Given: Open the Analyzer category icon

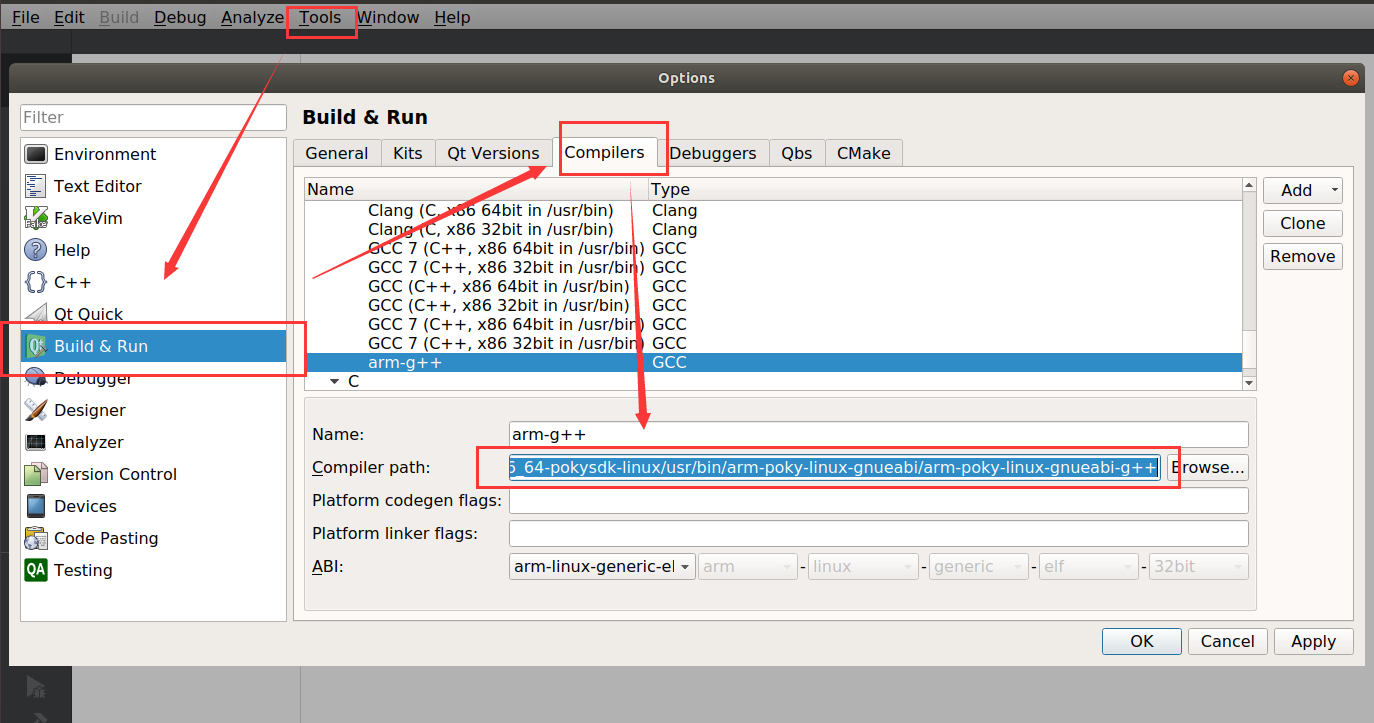Looking at the screenshot, I should [x=36, y=442].
